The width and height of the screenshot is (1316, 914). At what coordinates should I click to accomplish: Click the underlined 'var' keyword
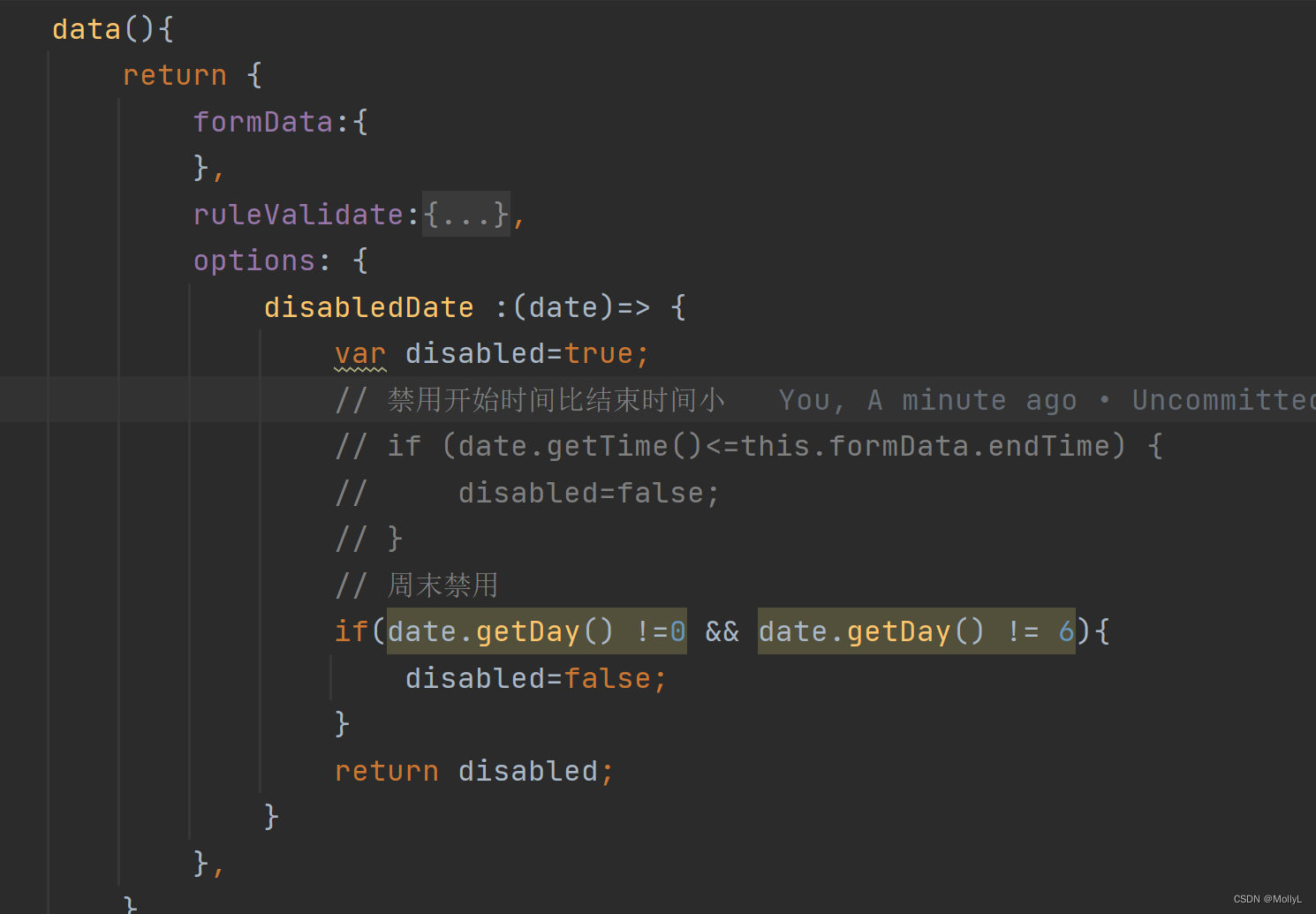point(360,354)
